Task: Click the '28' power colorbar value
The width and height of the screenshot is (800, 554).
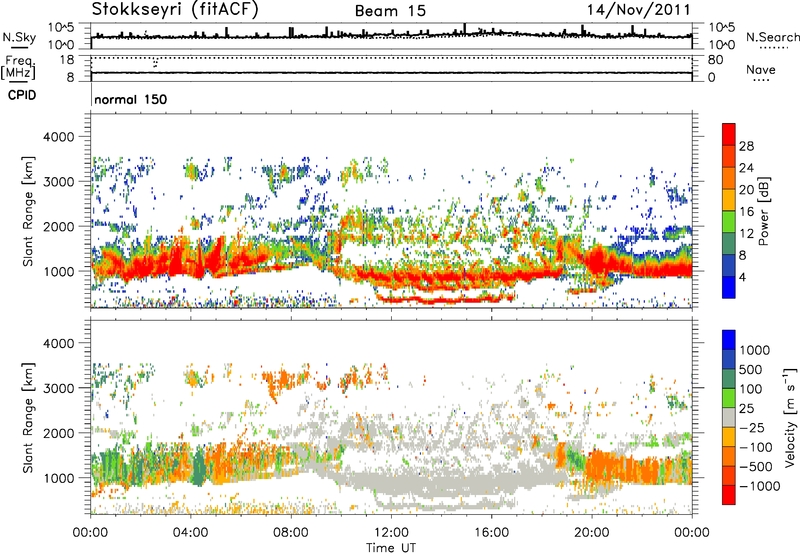Action: point(746,146)
